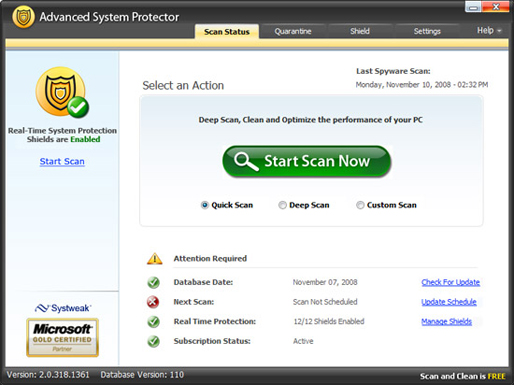514x385 pixels.
Task: Open the Manage Shields link
Action: click(x=446, y=322)
